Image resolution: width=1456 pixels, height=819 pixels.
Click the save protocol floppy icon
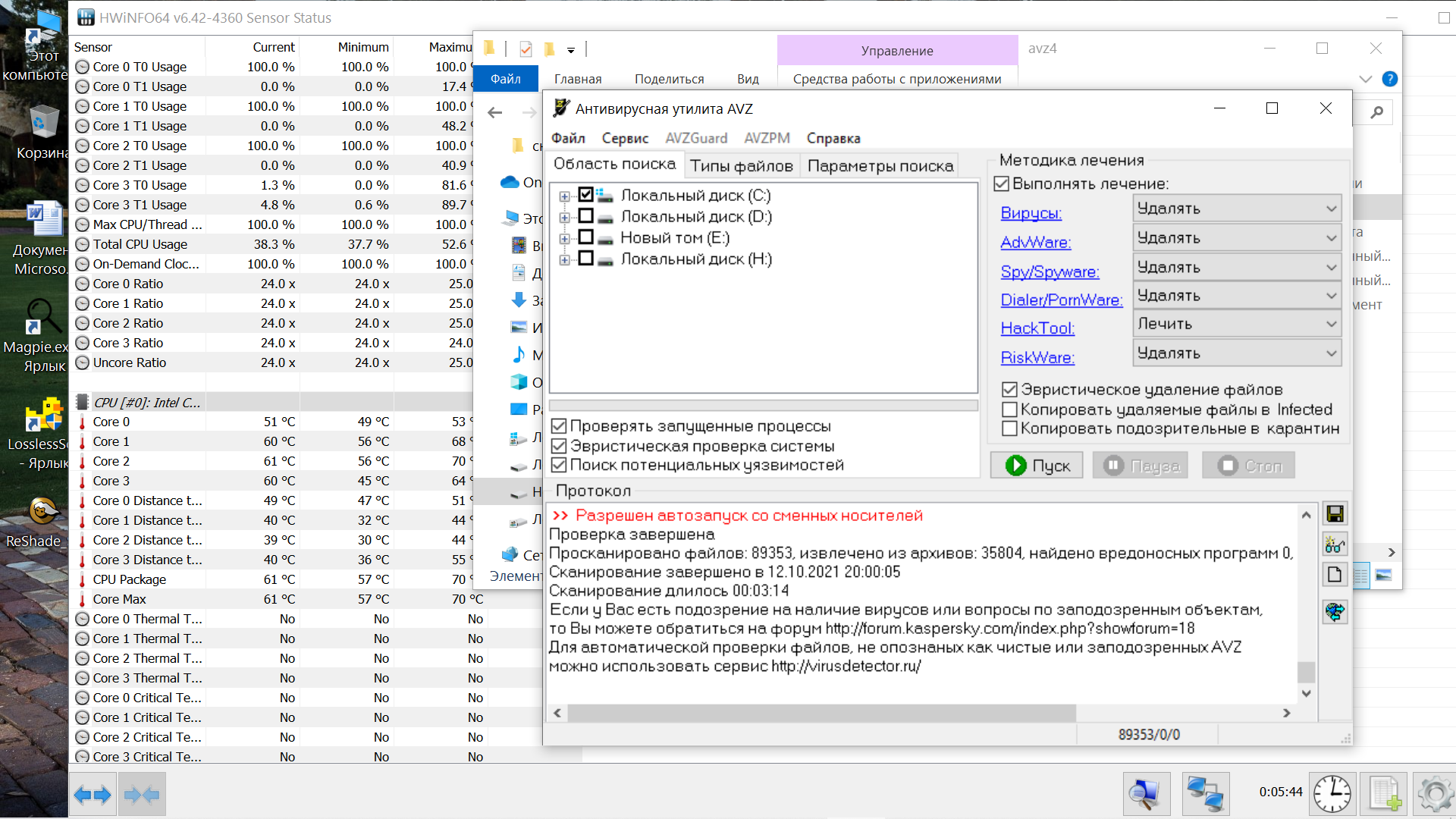click(x=1335, y=514)
